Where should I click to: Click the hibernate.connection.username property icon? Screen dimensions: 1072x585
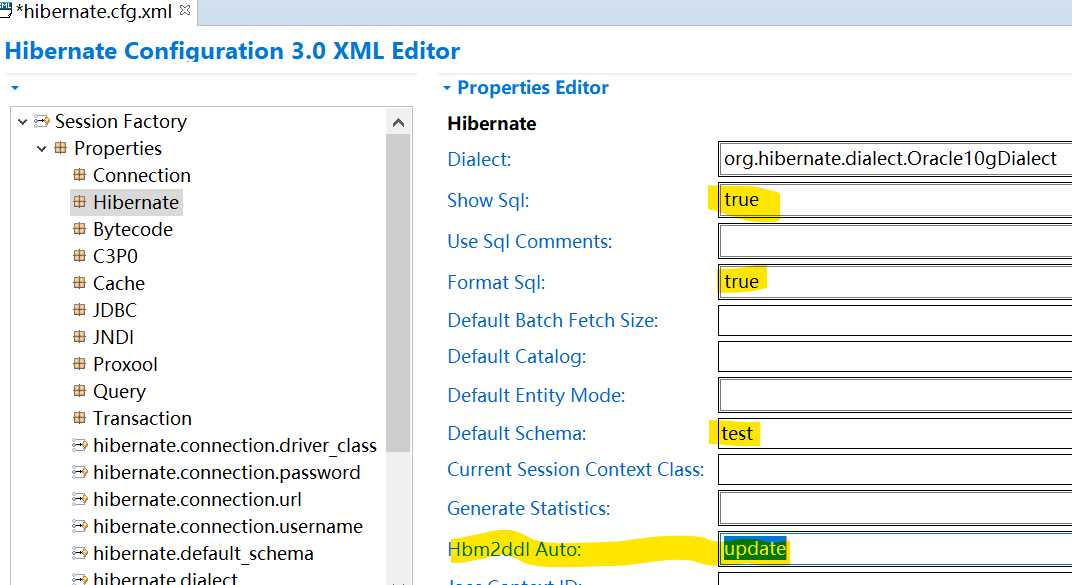(x=80, y=526)
